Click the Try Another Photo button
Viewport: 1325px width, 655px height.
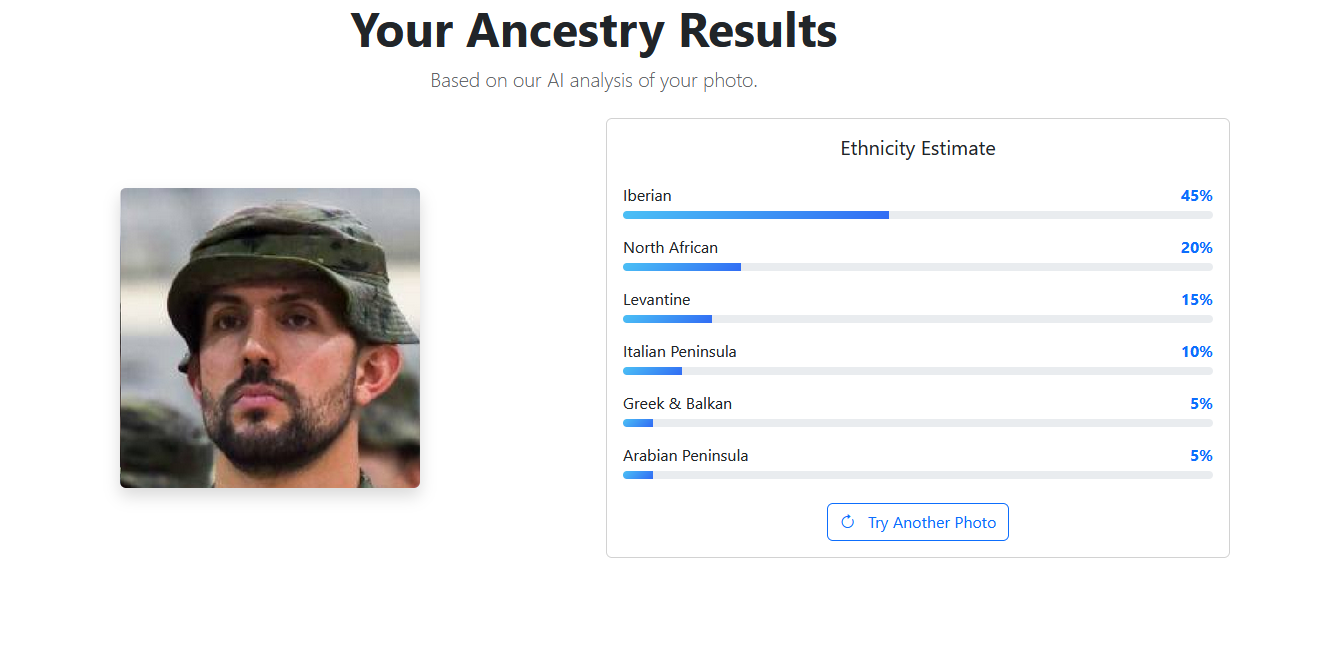coord(918,522)
